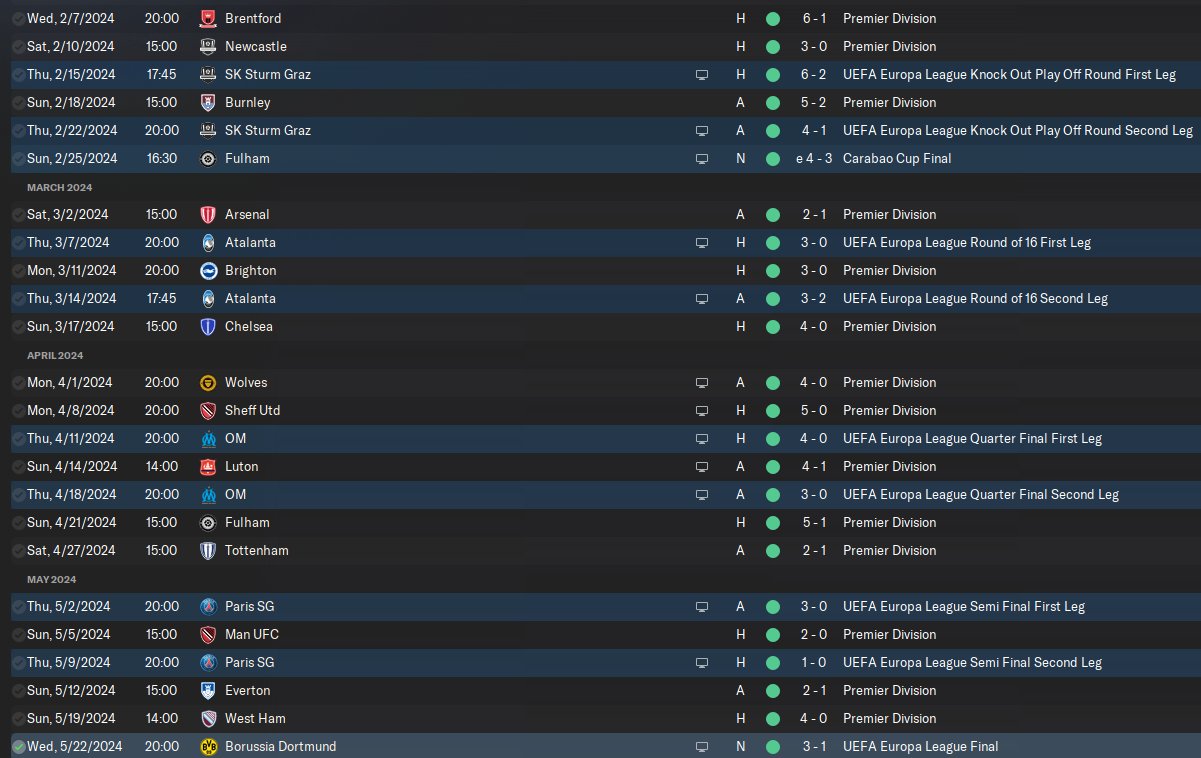Collapse the APRIL 2024 month section
Screen dimensions: 1201x758
pos(55,355)
